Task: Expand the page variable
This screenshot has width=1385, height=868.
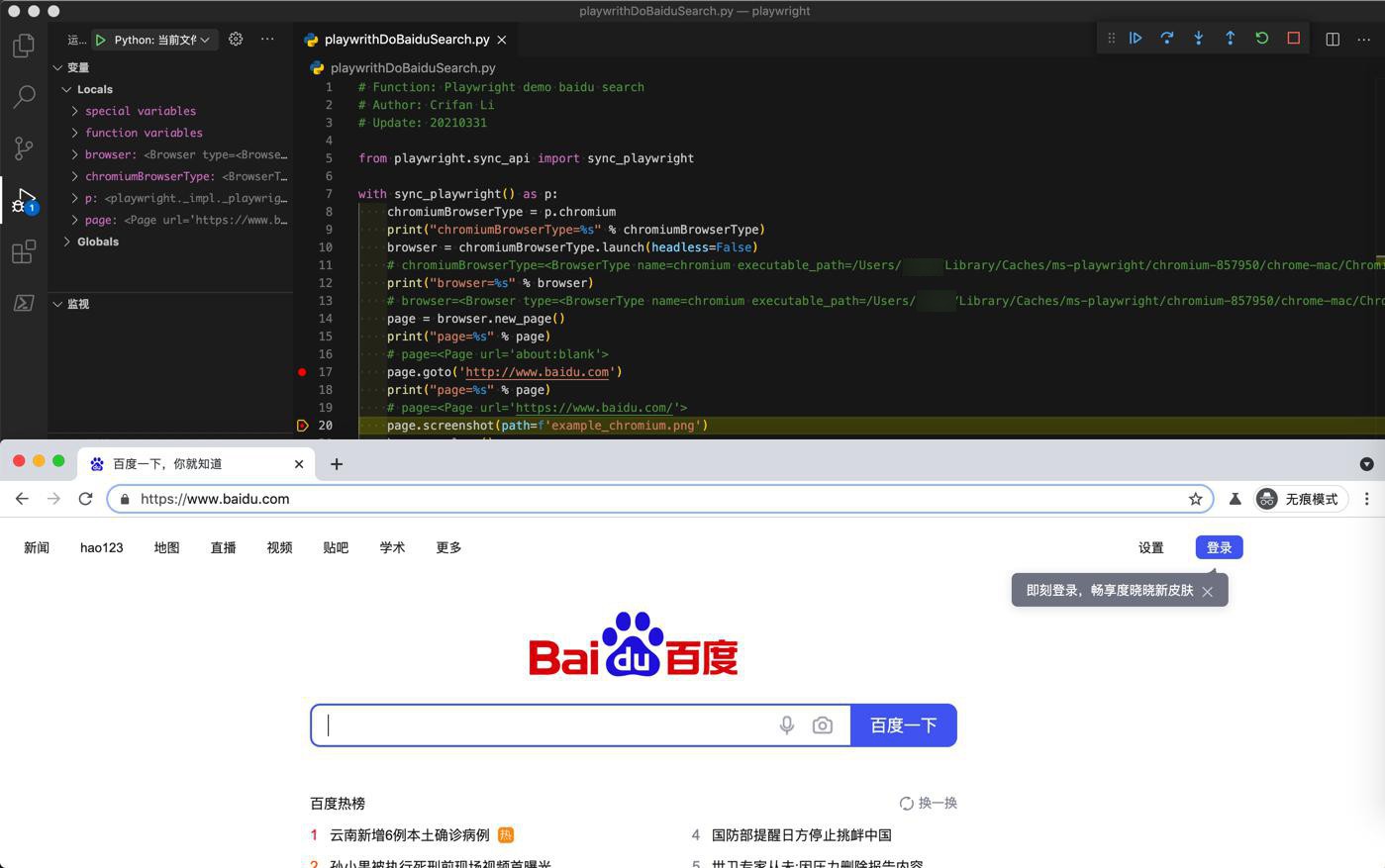Action: [x=74, y=220]
